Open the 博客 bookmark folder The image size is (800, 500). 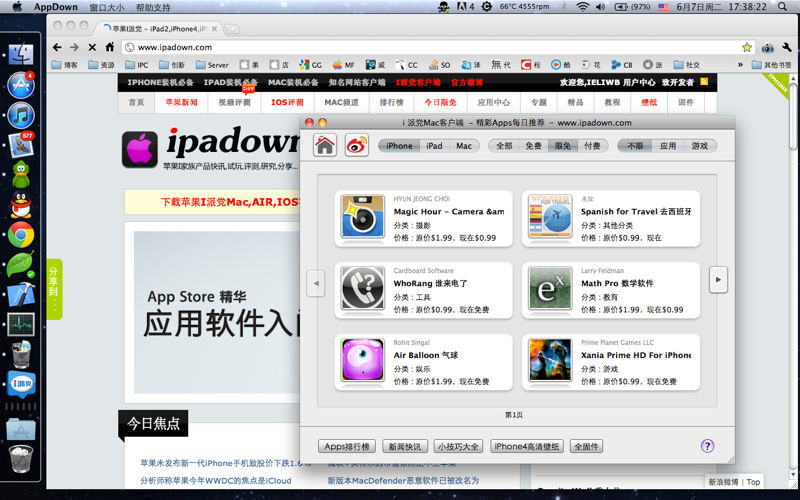pyautogui.click(x=65, y=65)
